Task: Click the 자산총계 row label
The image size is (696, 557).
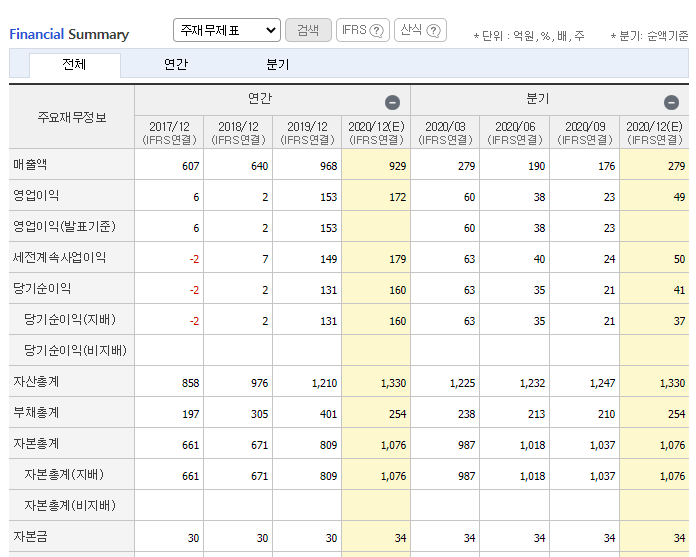Action: [36, 382]
